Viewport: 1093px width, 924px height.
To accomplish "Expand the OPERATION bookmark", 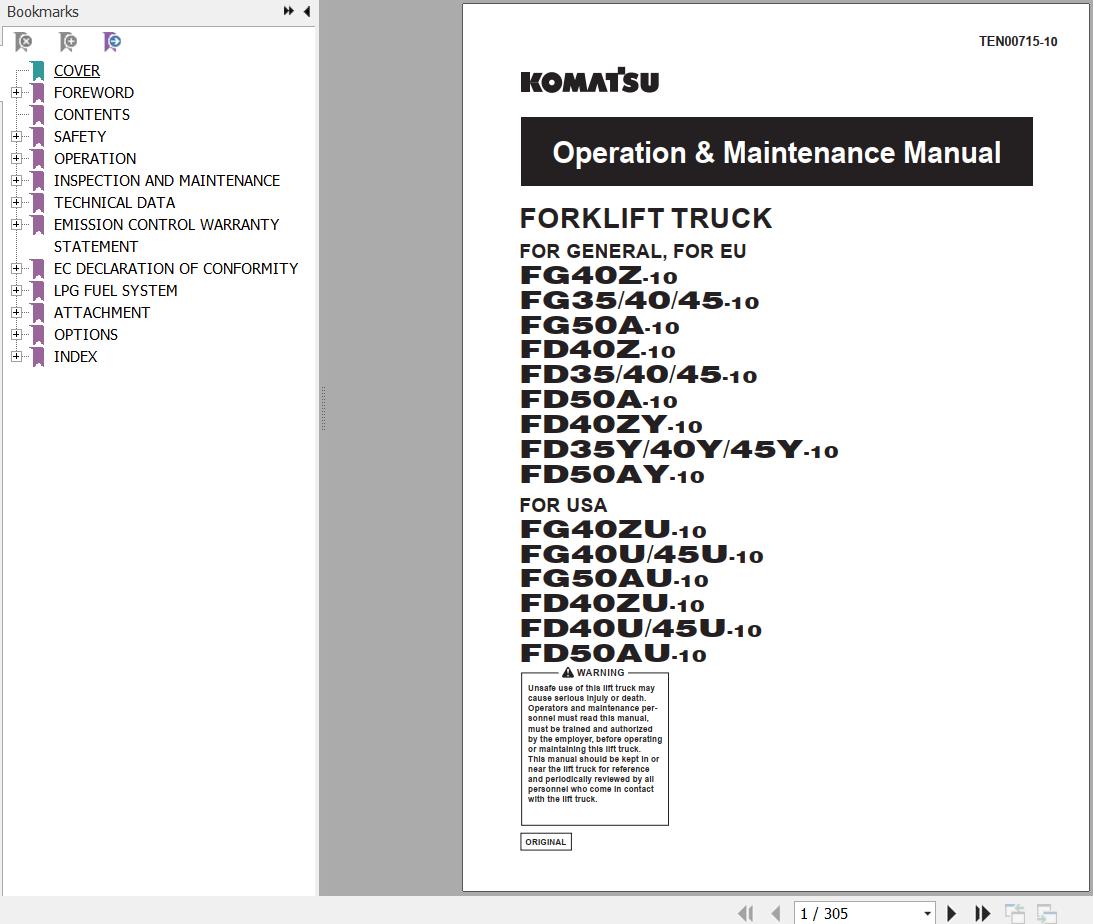I will tap(16, 159).
